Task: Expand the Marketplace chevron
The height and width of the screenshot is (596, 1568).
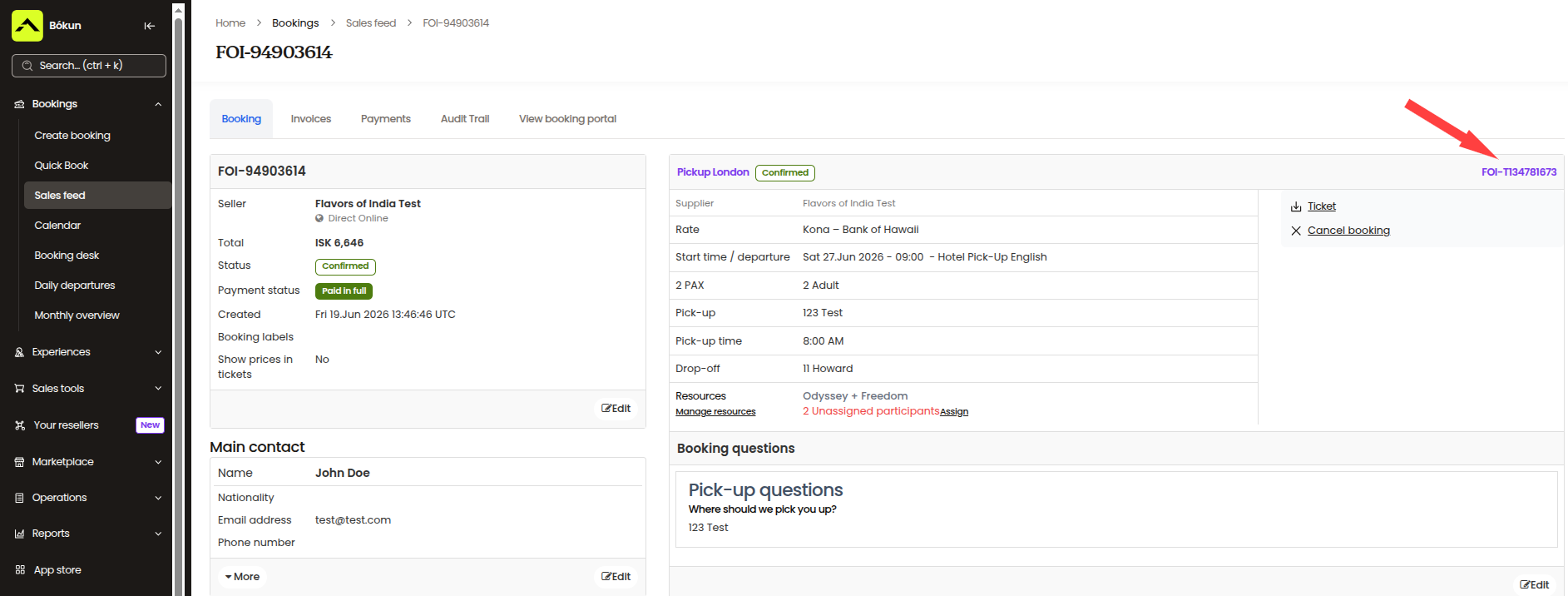Action: click(158, 462)
